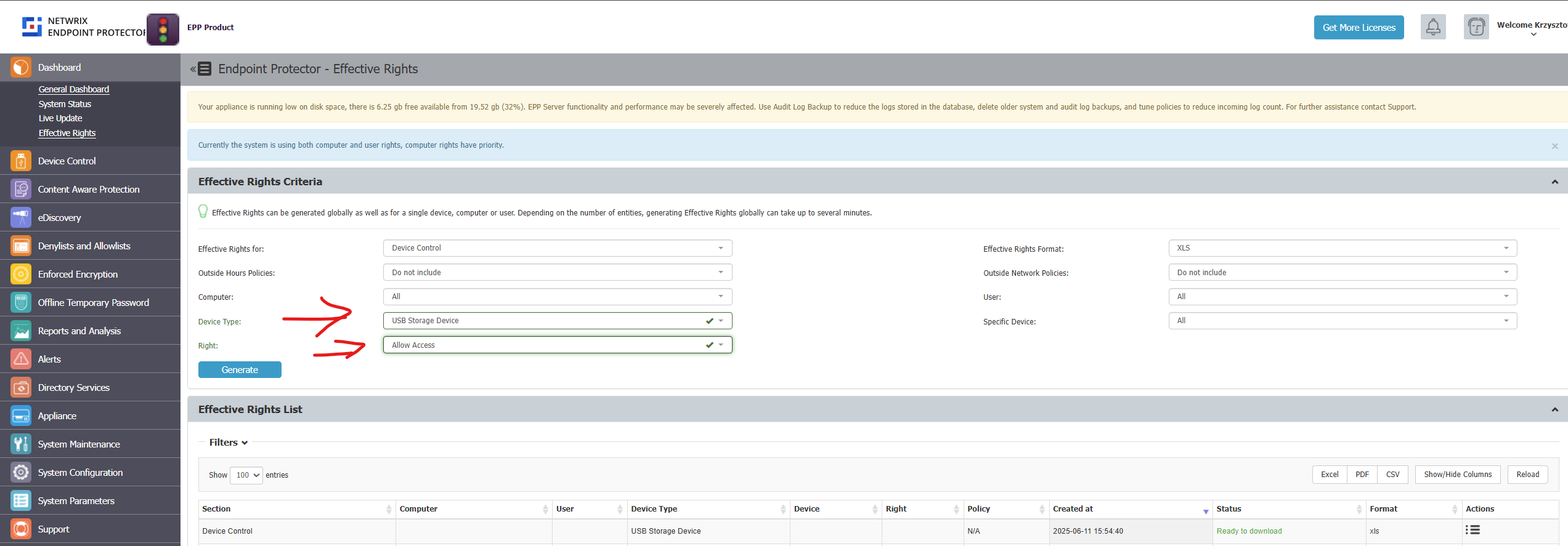
Task: Go to System Status submenu item
Action: click(x=65, y=104)
